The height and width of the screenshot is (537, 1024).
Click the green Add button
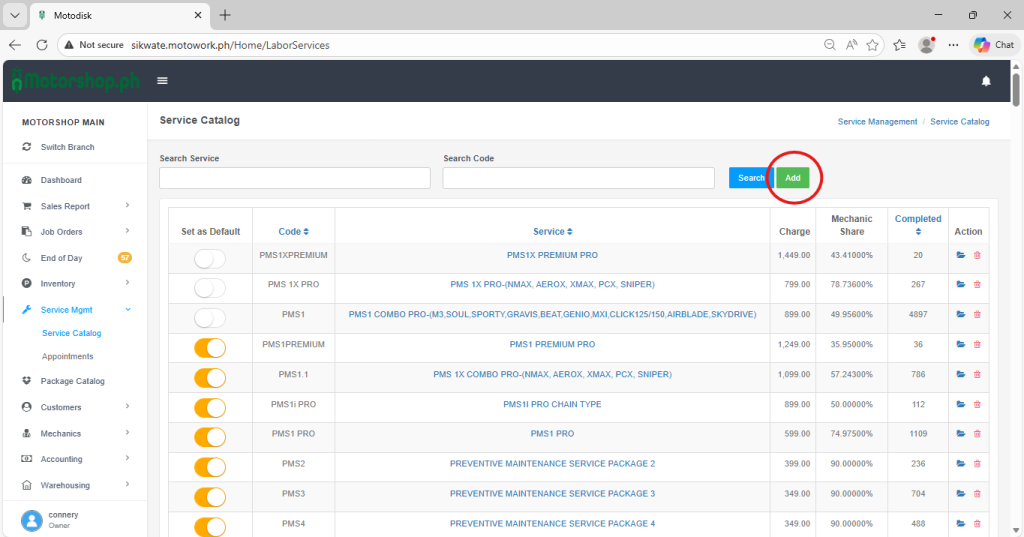[x=793, y=178]
